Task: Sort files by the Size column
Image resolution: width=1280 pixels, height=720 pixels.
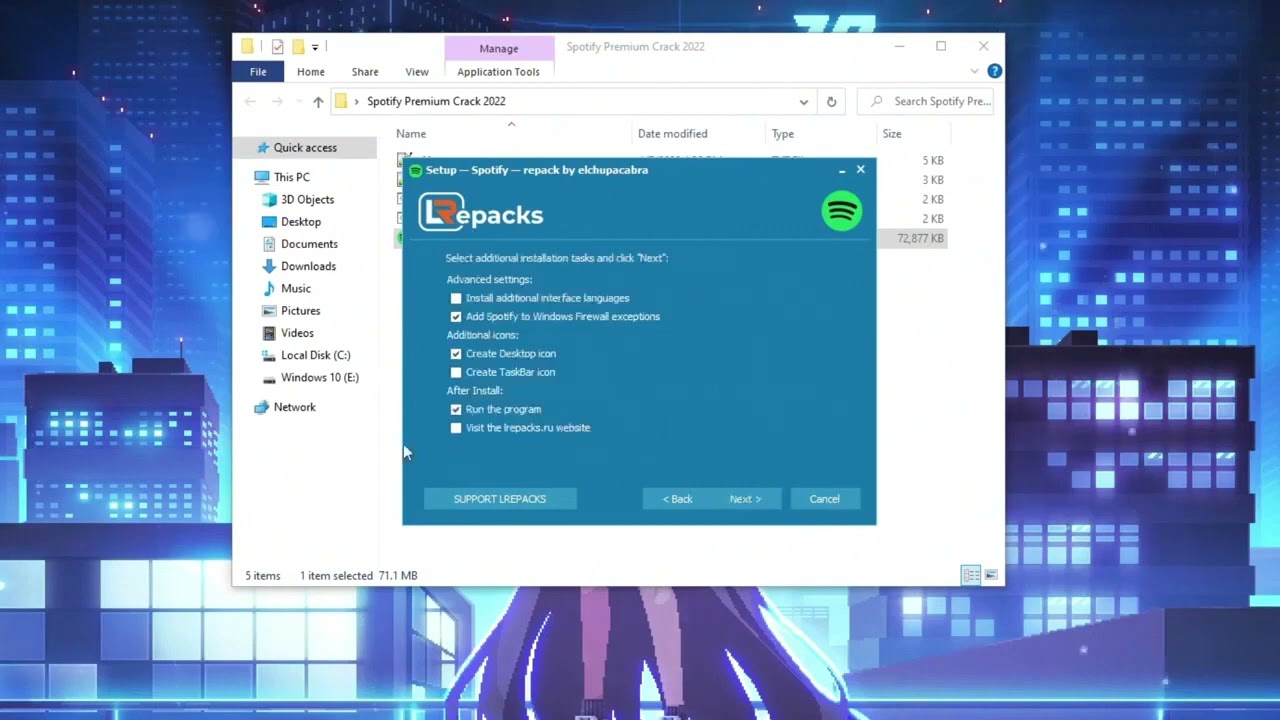Action: tap(892, 134)
